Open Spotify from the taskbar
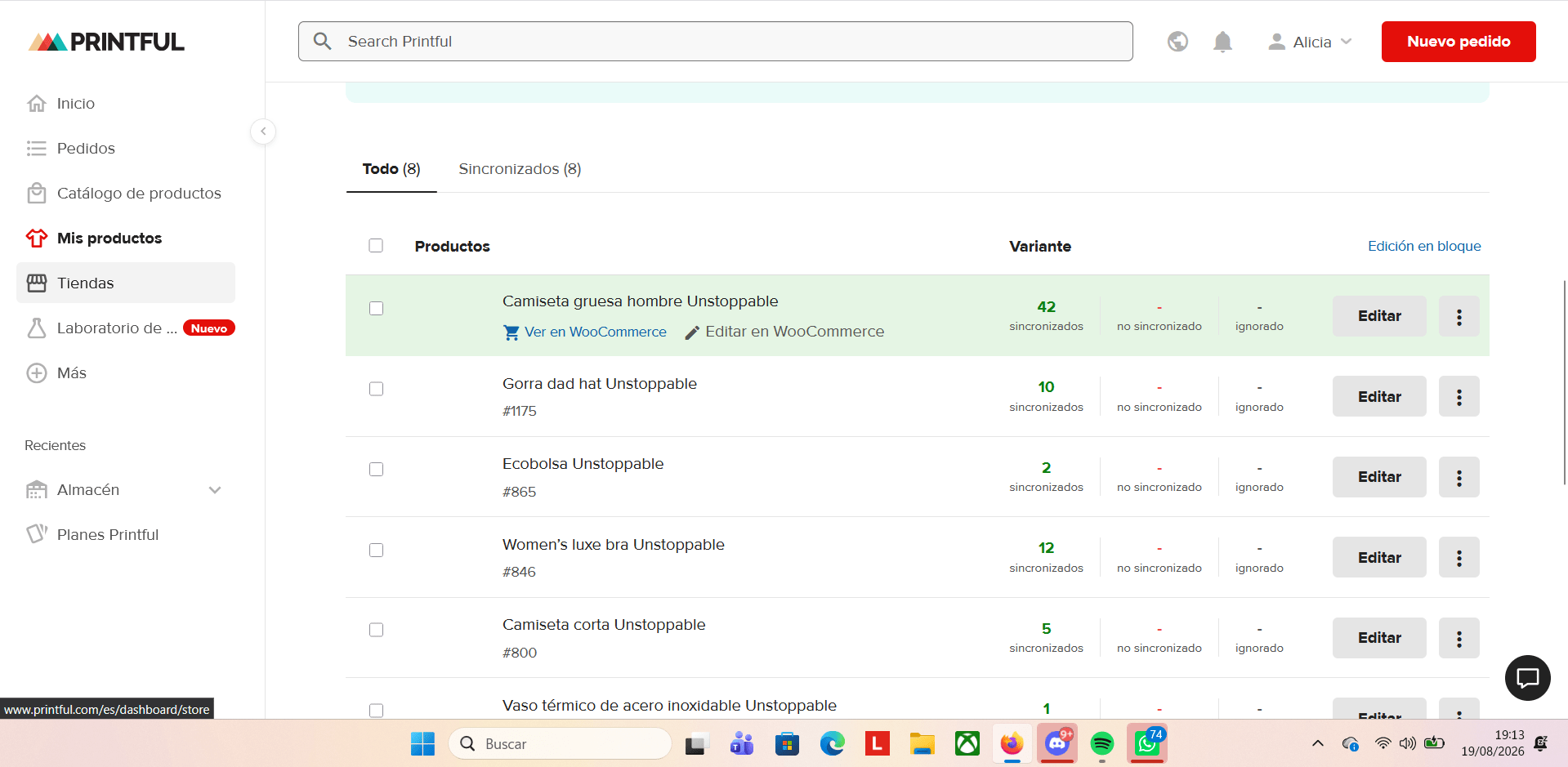The image size is (1568, 767). pos(1102,743)
